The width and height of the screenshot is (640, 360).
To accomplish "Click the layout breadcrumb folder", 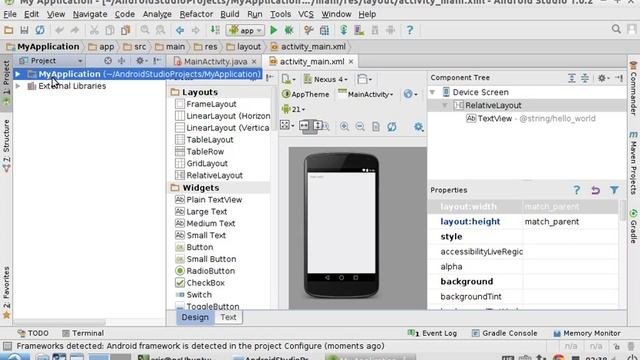I will (x=244, y=47).
